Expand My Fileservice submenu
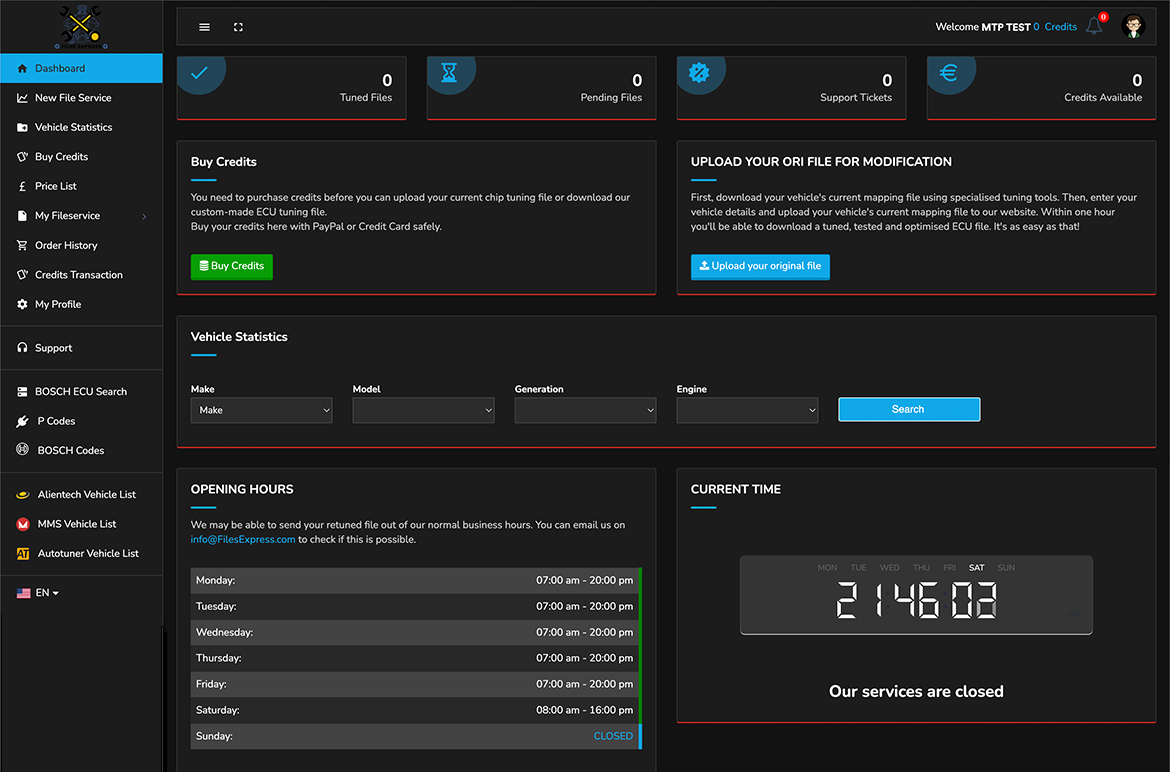 pyautogui.click(x=81, y=216)
